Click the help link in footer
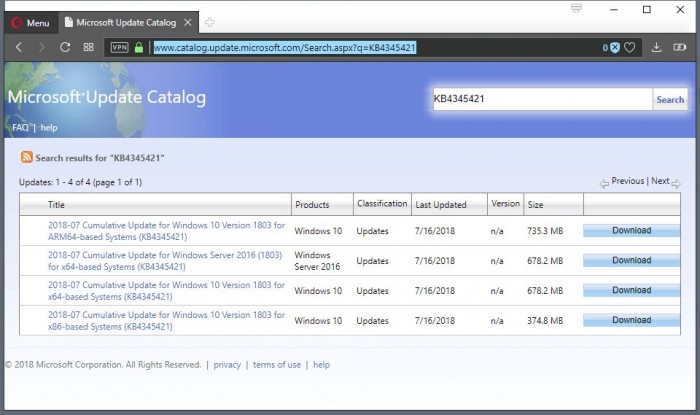700x415 pixels. click(321, 365)
